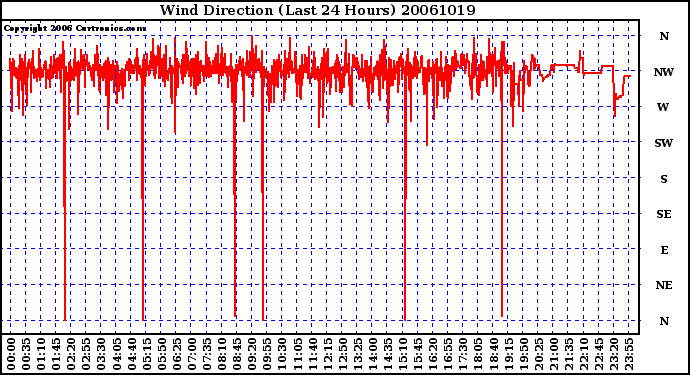Select the "12:50" time axis label
The image size is (690, 375).
(342, 354)
